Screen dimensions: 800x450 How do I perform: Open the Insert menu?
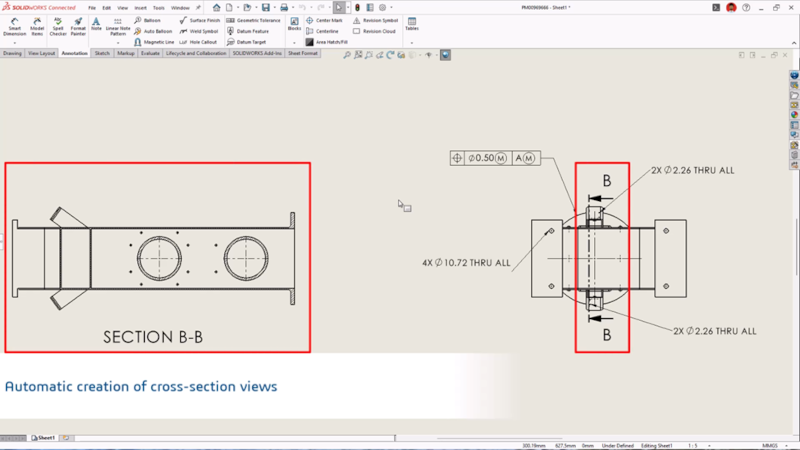(x=139, y=7)
